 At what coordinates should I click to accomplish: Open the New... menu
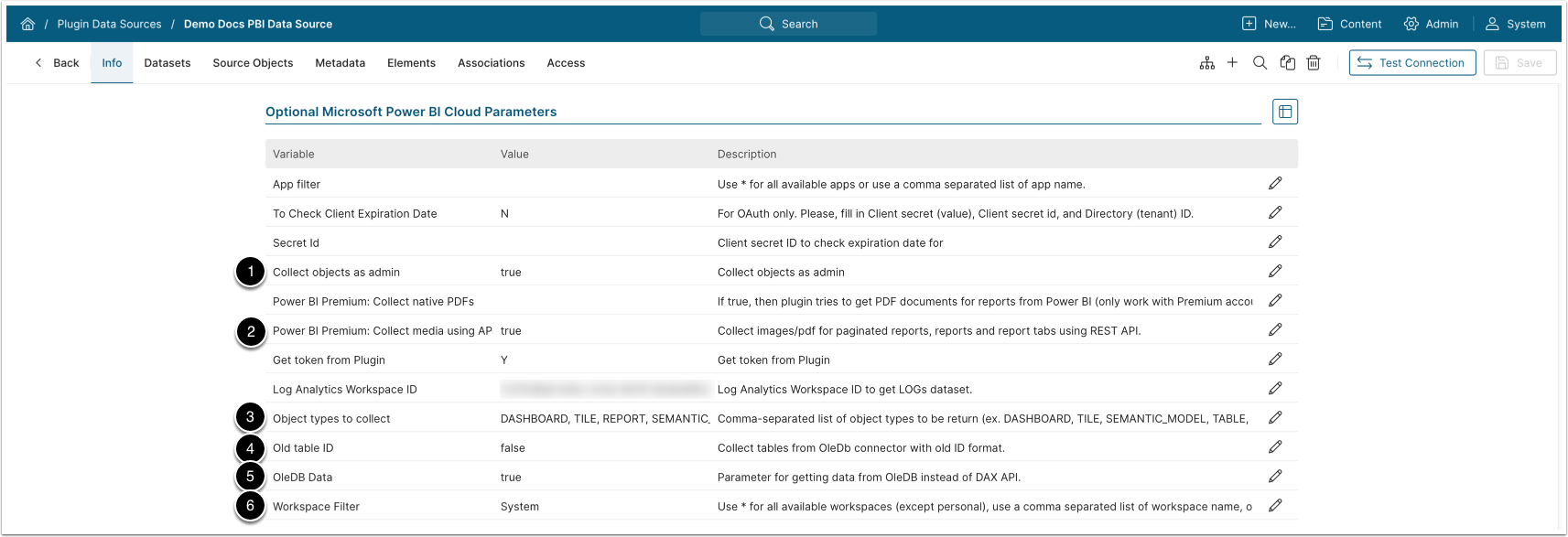[1269, 24]
